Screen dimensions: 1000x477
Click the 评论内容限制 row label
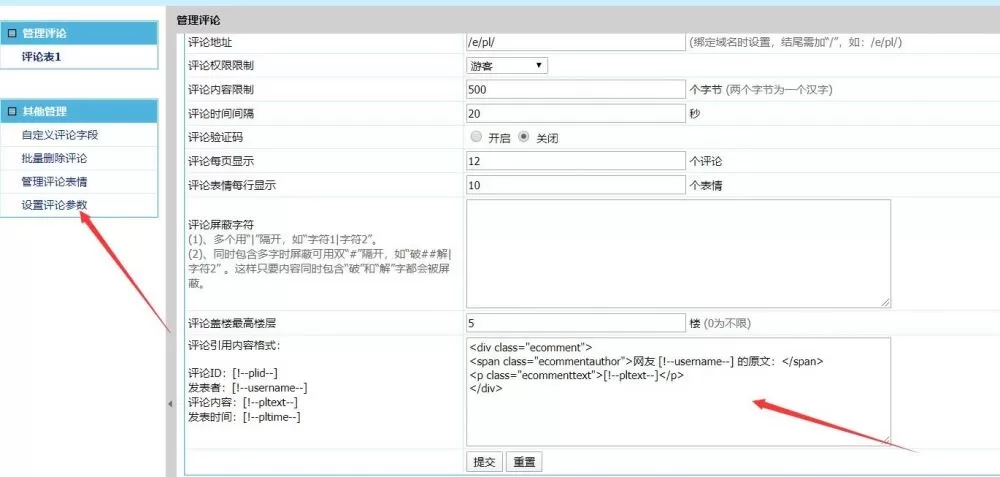pyautogui.click(x=221, y=90)
